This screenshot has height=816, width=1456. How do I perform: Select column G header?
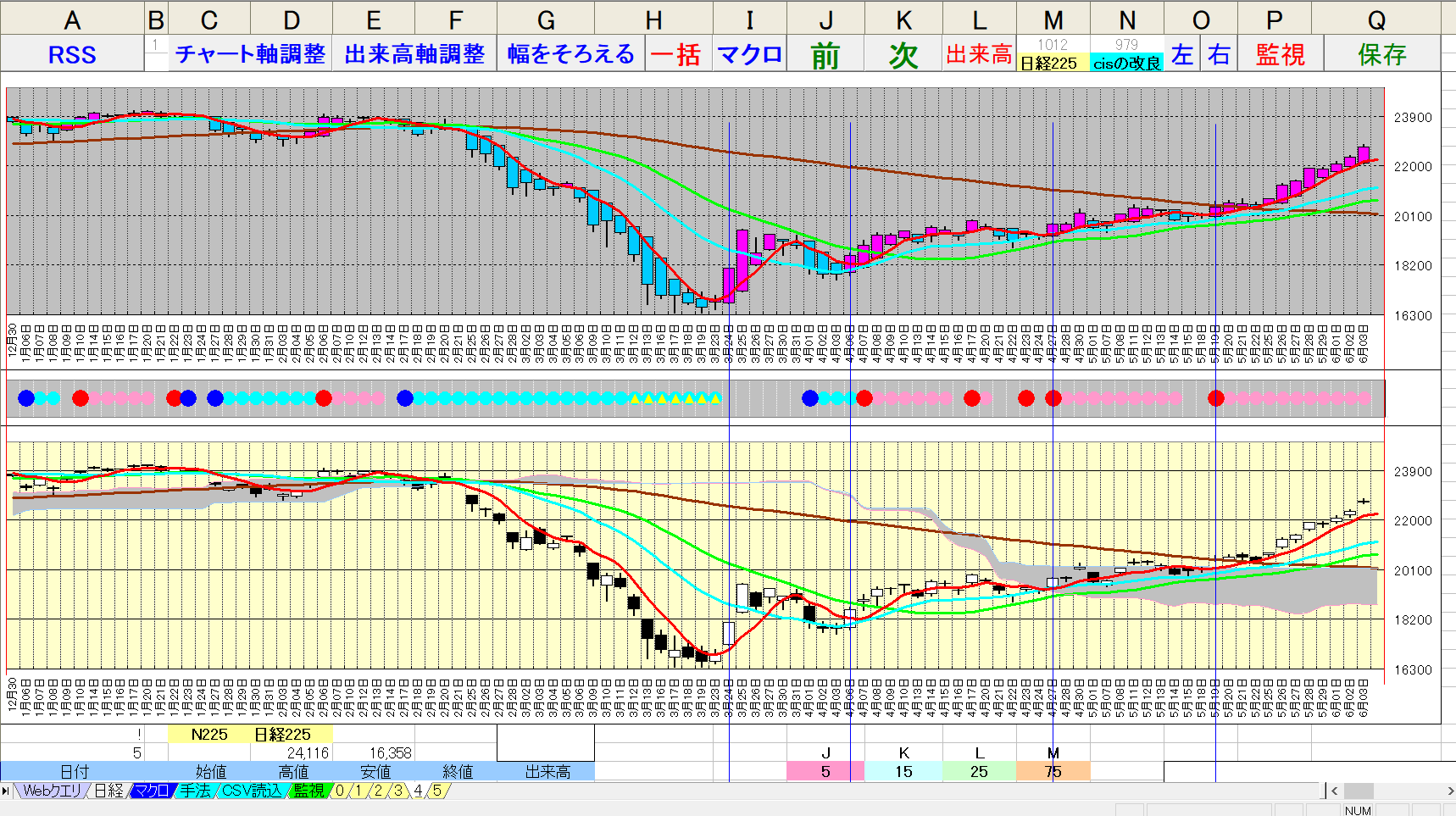coord(546,19)
